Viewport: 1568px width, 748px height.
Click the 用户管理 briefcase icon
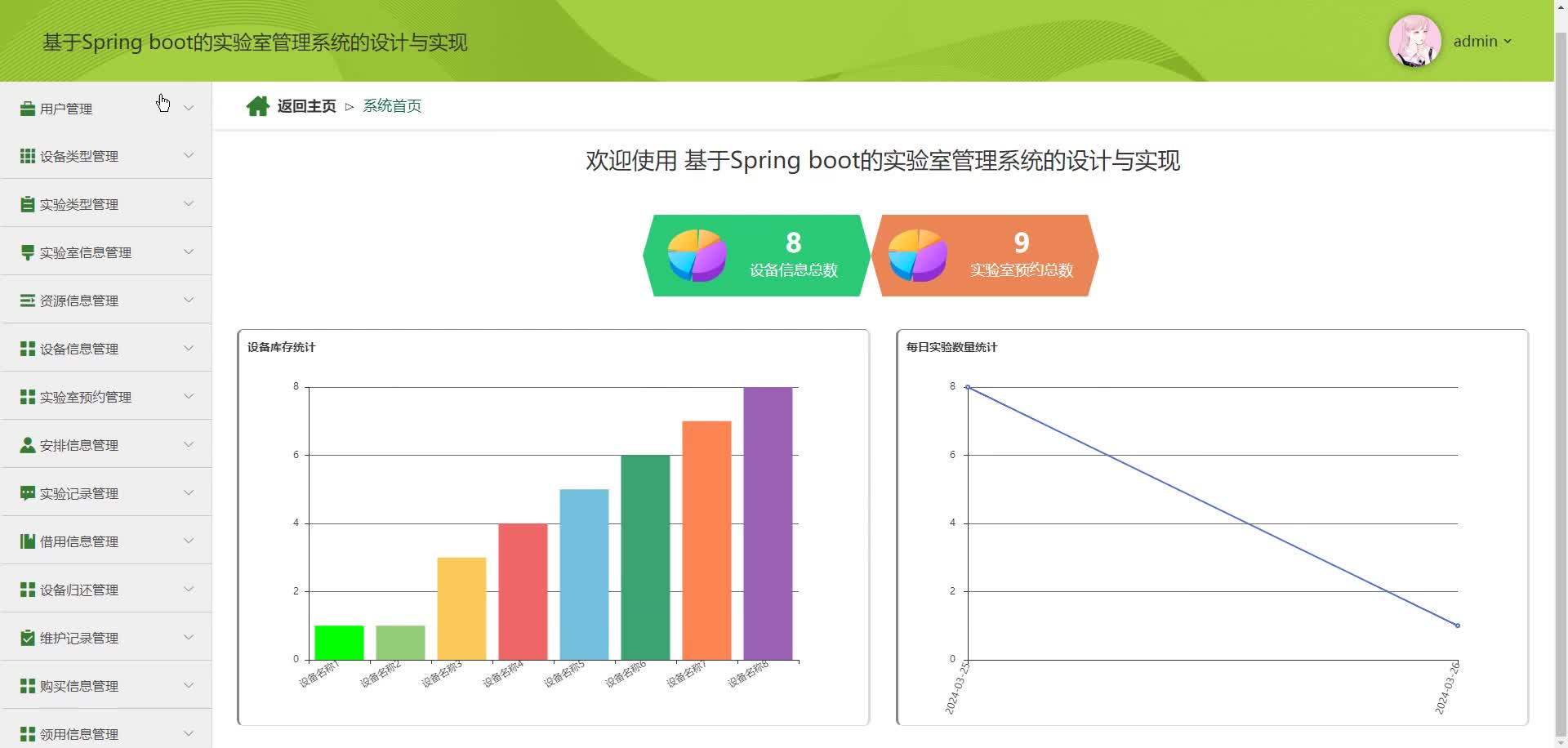28,109
